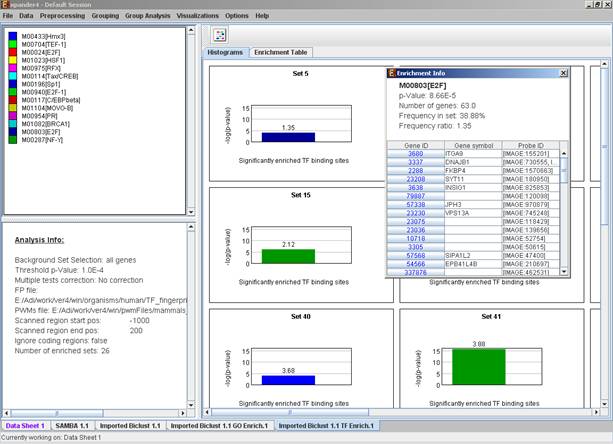Click scroll-up arrow of Analysis Info panel
Viewport: 613px width, 444px height.
191,227
